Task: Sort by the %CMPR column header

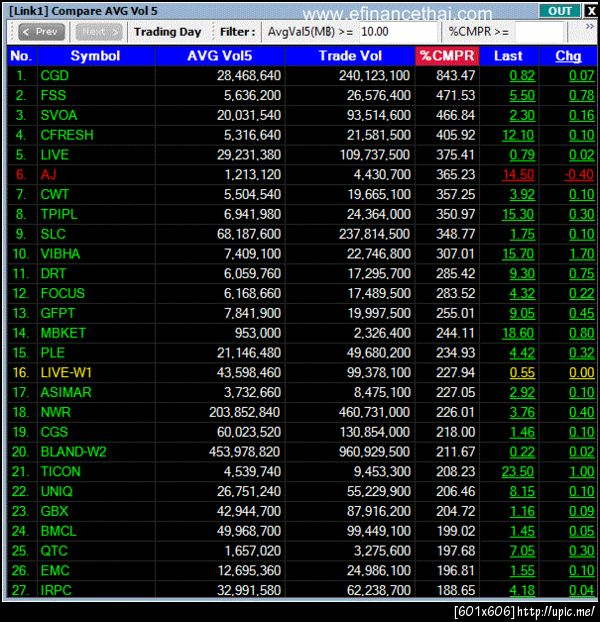Action: pos(447,56)
